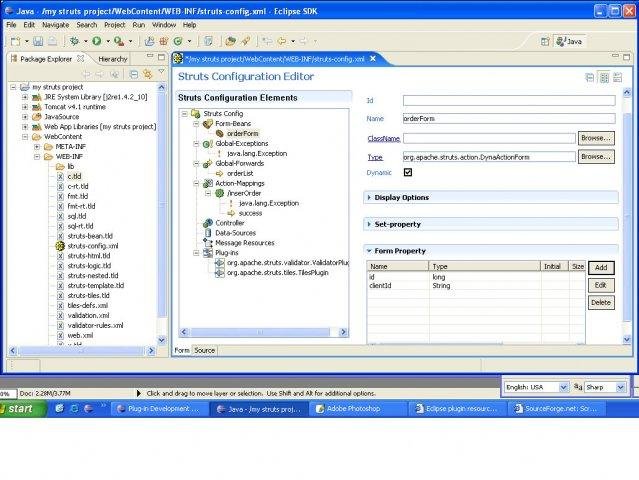
Task: Select the clientId row in Form Property table
Action: click(x=476, y=286)
